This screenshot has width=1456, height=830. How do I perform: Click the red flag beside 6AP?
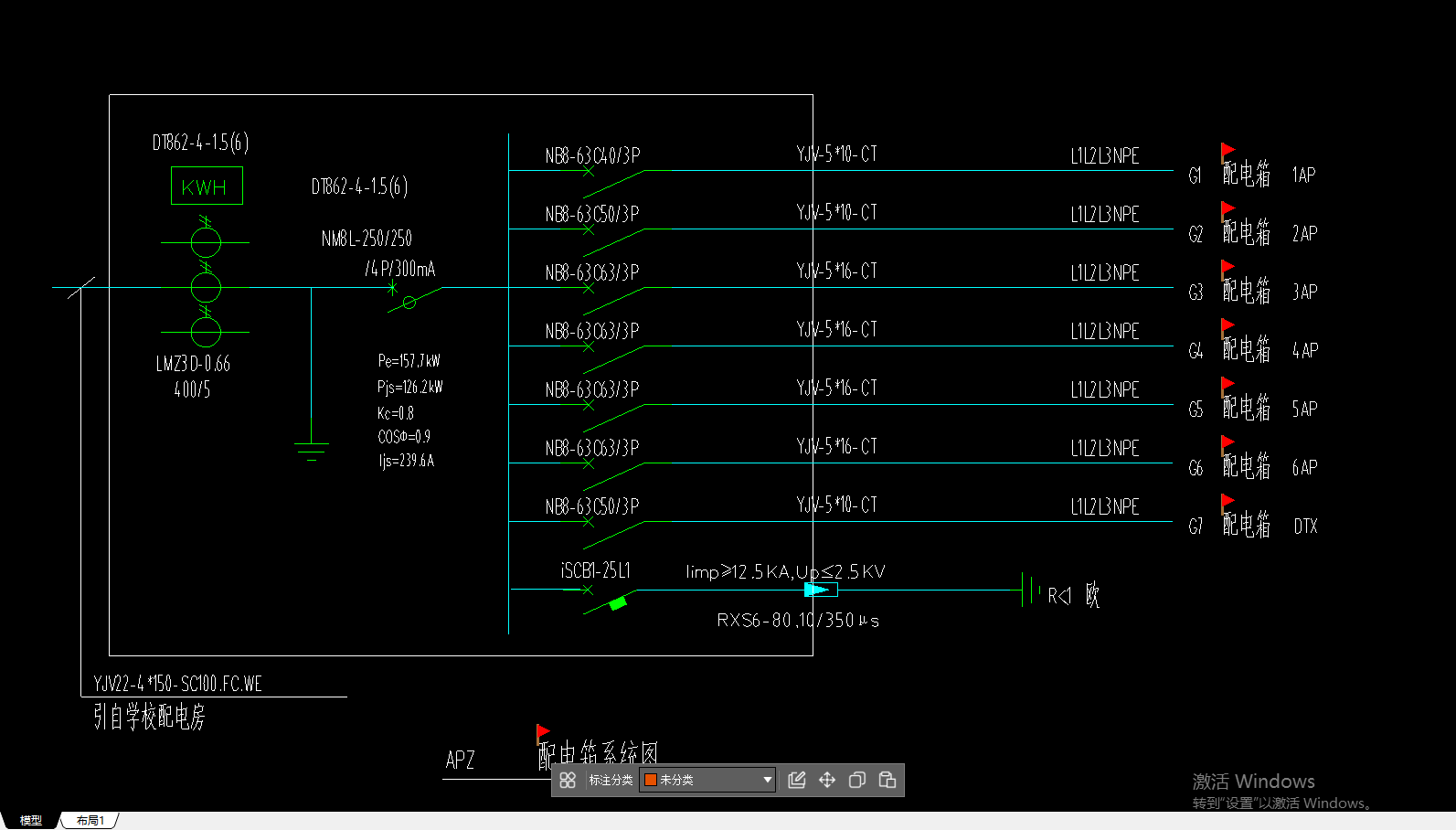pos(1228,443)
